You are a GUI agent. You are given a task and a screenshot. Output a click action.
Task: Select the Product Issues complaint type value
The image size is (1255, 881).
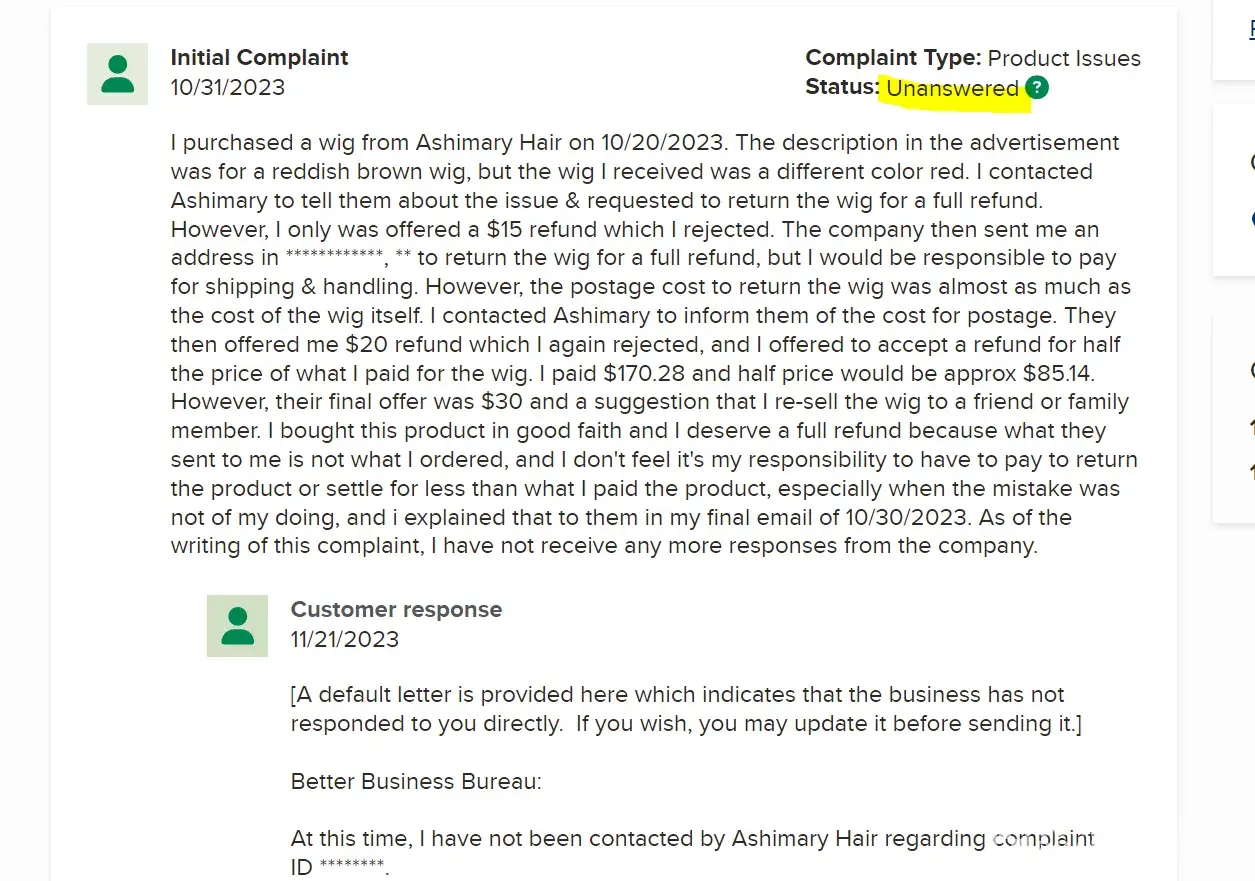(1064, 59)
